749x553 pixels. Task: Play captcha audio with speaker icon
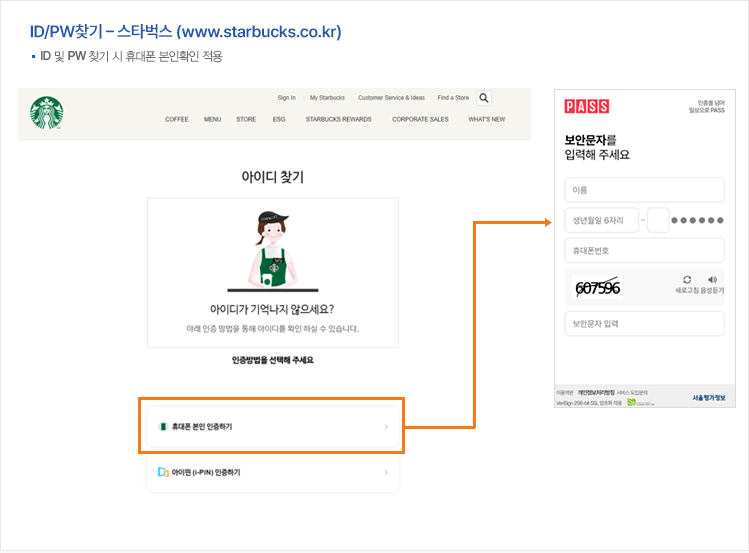tap(712, 280)
